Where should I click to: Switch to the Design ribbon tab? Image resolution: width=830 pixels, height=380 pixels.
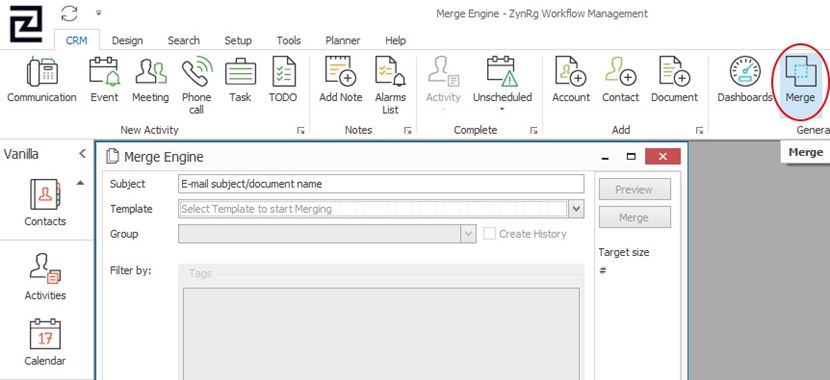pos(127,40)
